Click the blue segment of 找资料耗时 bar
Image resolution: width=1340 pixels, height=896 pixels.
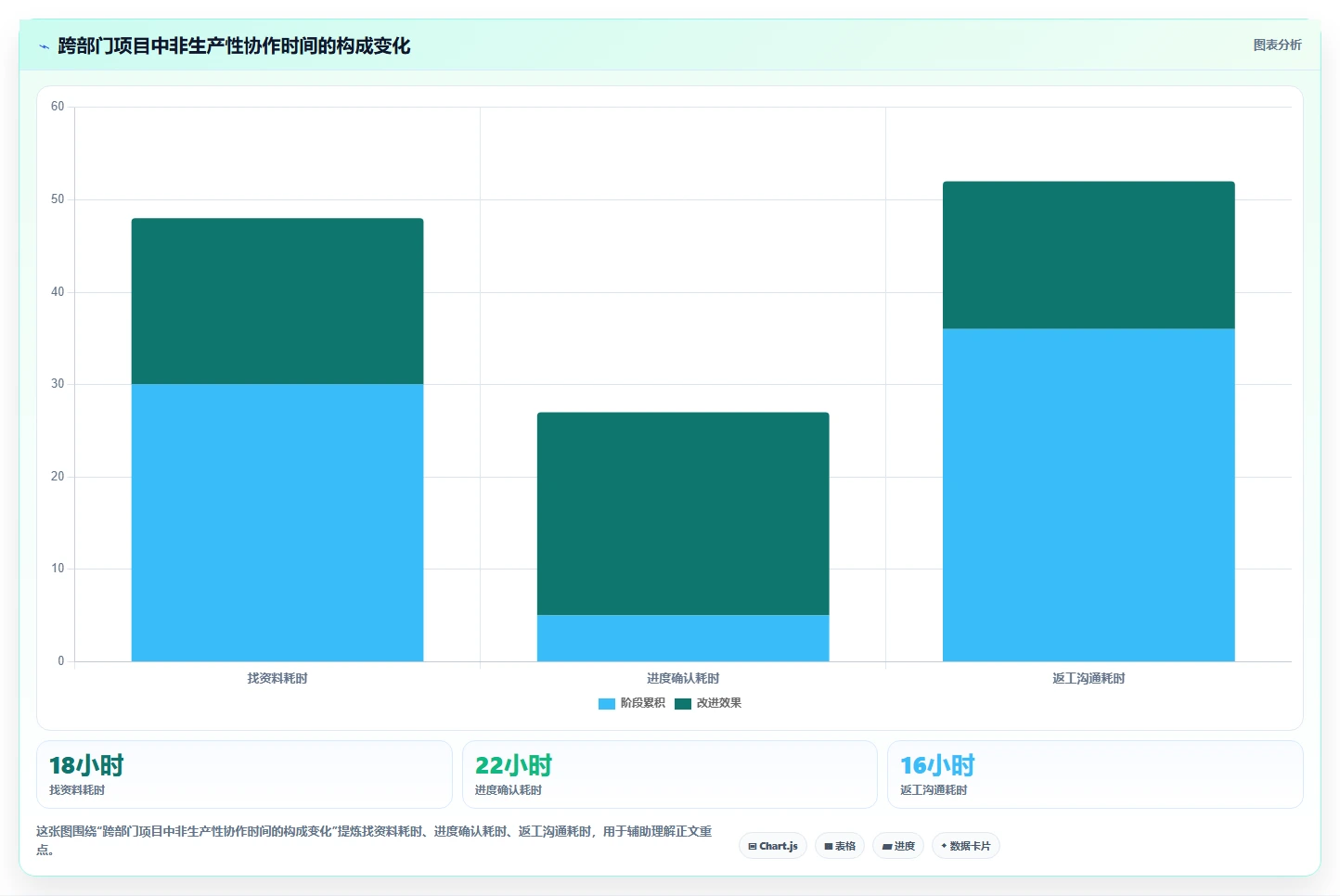click(277, 522)
